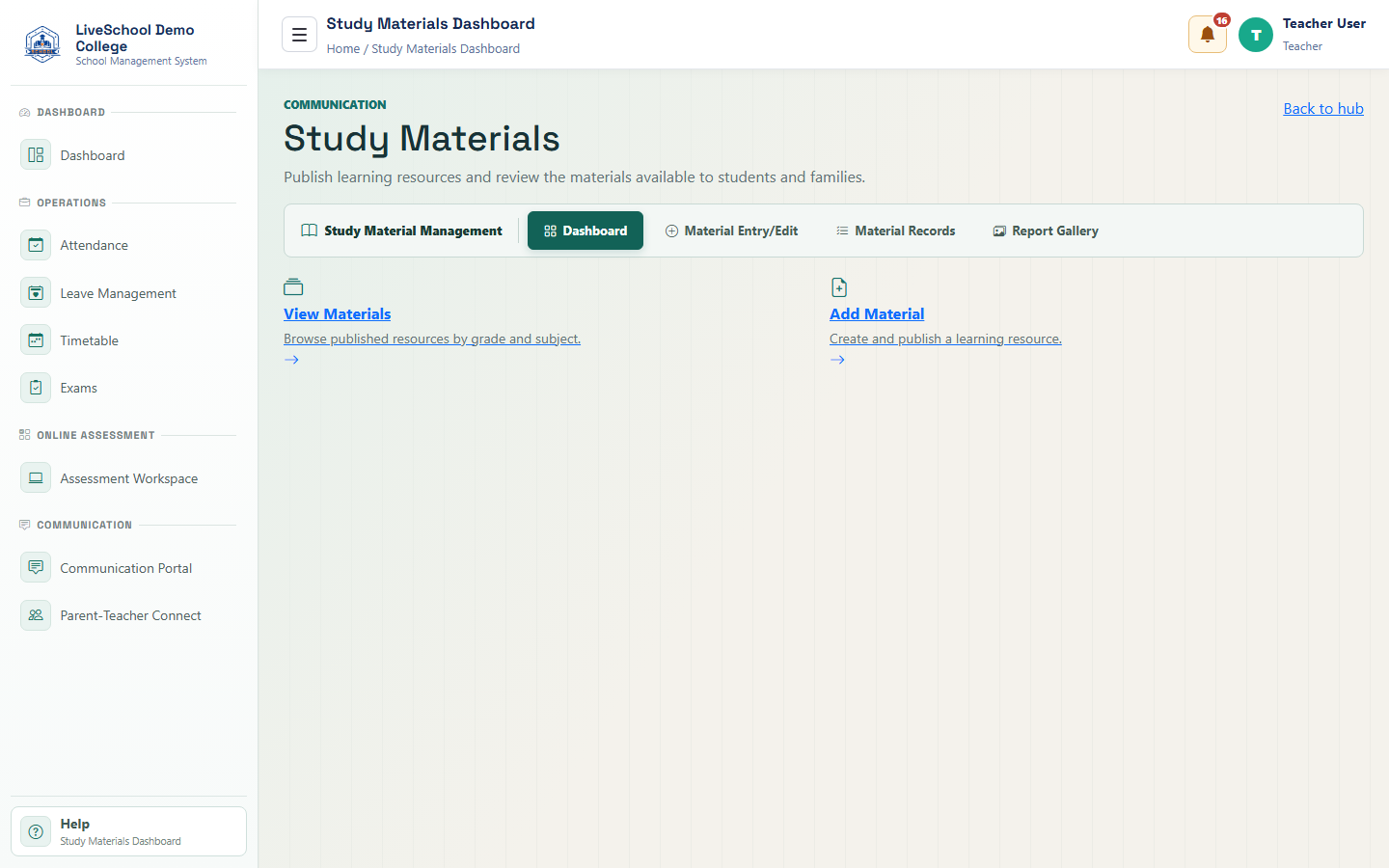
Task: Click the OPERATIONS section heading
Action: pyautogui.click(x=71, y=203)
